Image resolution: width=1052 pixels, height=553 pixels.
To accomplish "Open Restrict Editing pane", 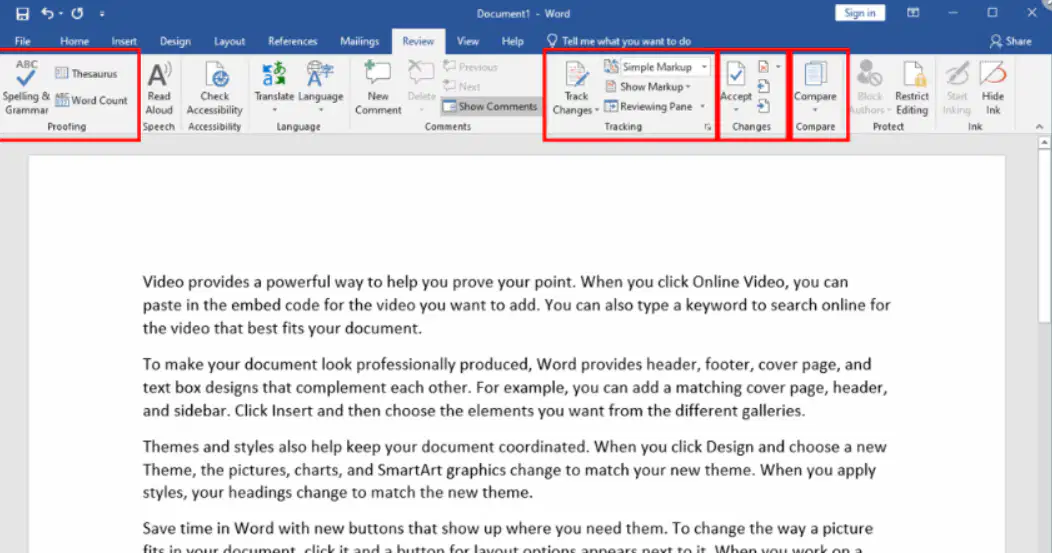I will 912,87.
